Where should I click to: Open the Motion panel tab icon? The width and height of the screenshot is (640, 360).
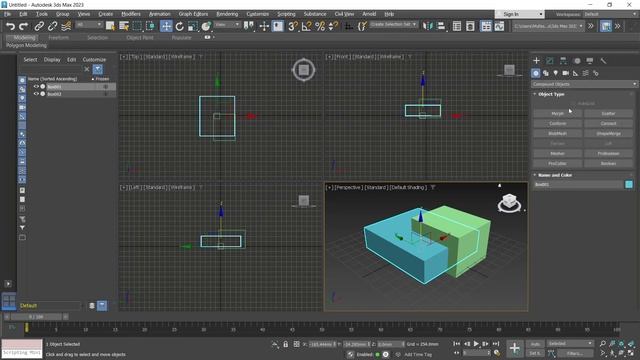pos(577,60)
